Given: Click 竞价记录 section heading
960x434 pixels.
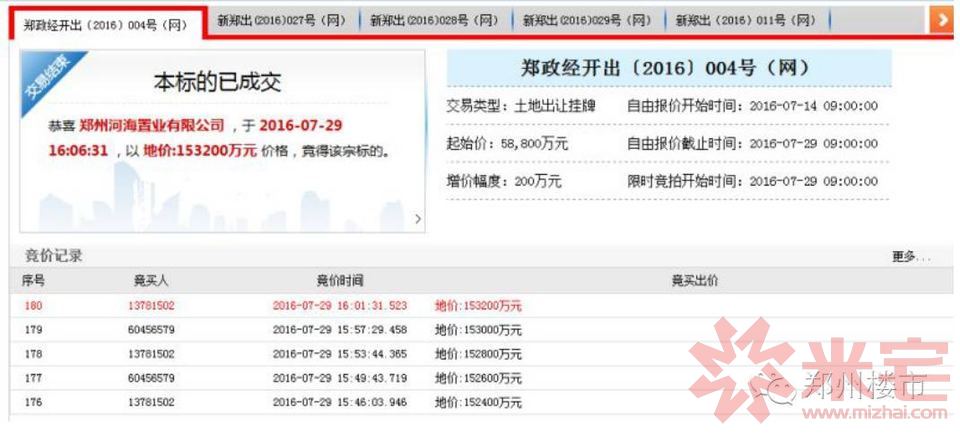Looking at the screenshot, I should [53, 256].
